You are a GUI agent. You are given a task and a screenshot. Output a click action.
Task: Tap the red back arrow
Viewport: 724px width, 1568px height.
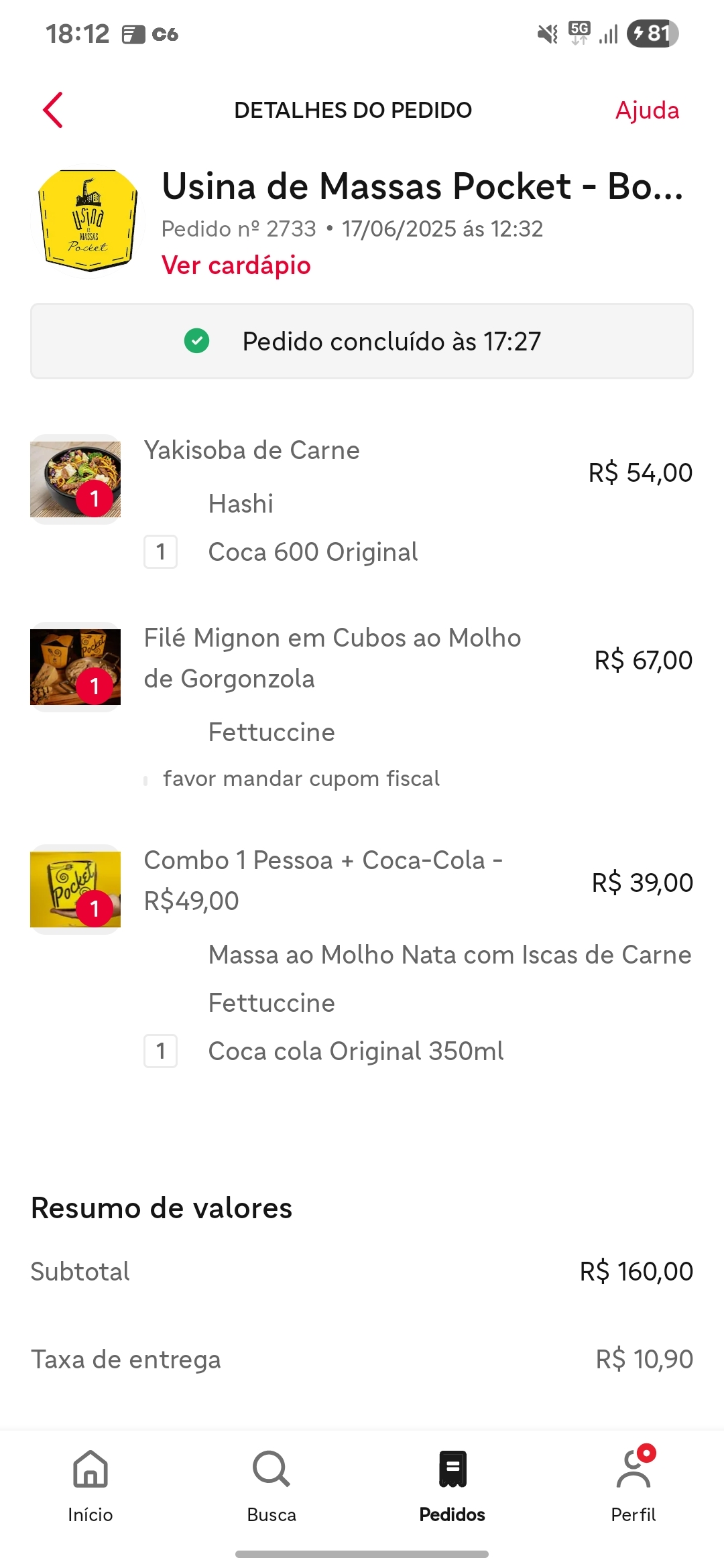(53, 110)
